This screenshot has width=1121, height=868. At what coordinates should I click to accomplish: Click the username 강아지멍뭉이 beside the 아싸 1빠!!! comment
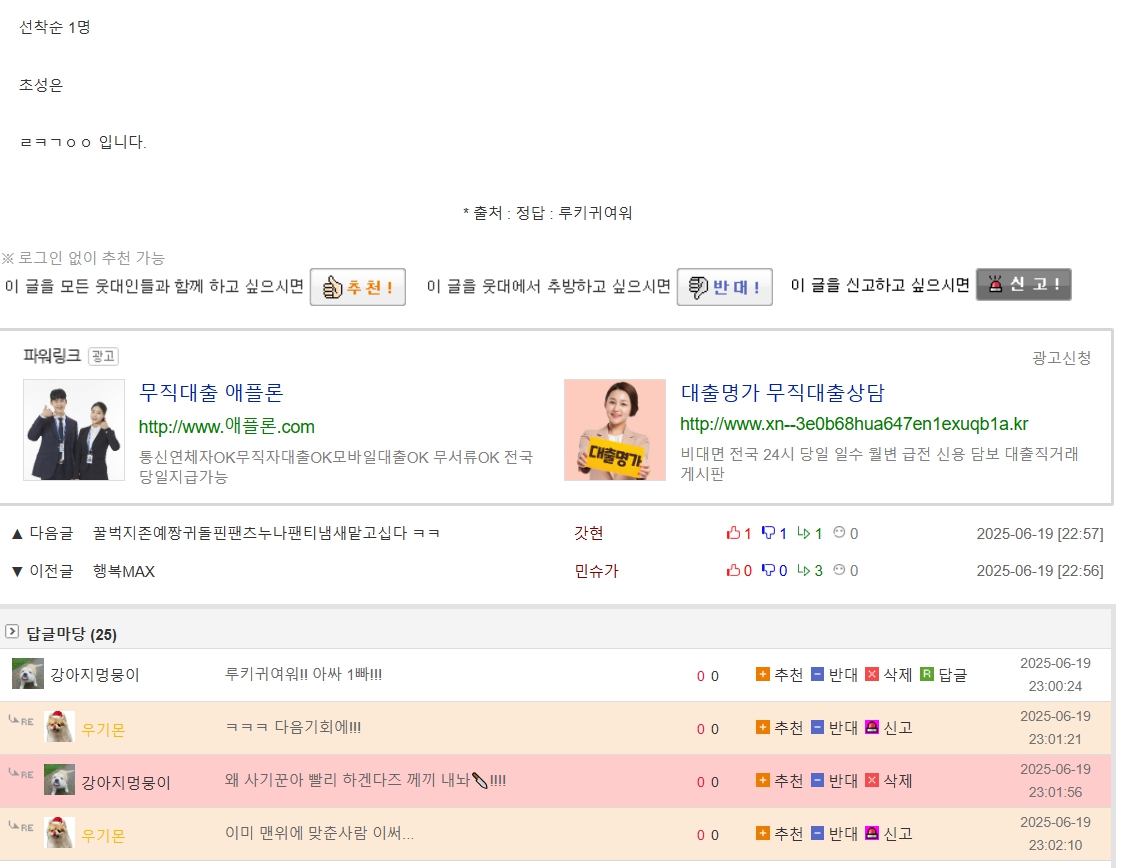[x=95, y=675]
